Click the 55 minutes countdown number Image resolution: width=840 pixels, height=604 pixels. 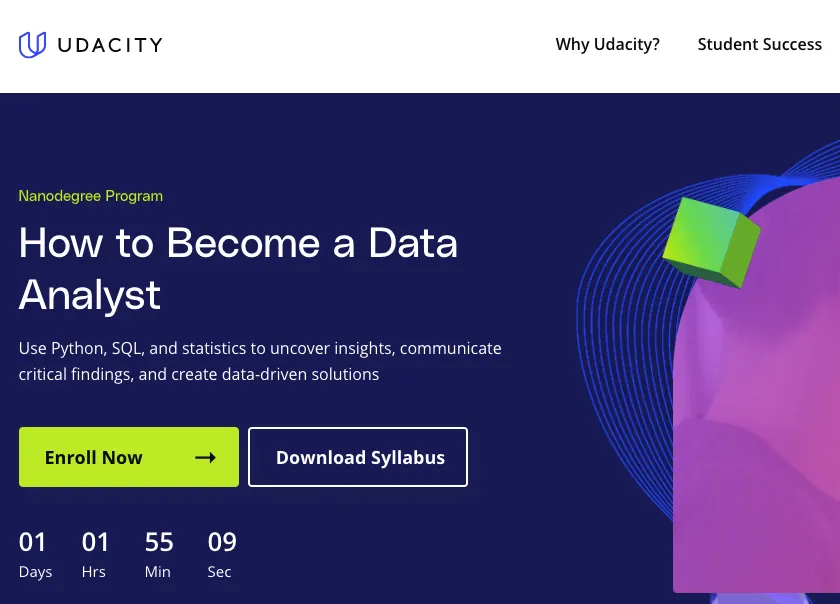159,542
